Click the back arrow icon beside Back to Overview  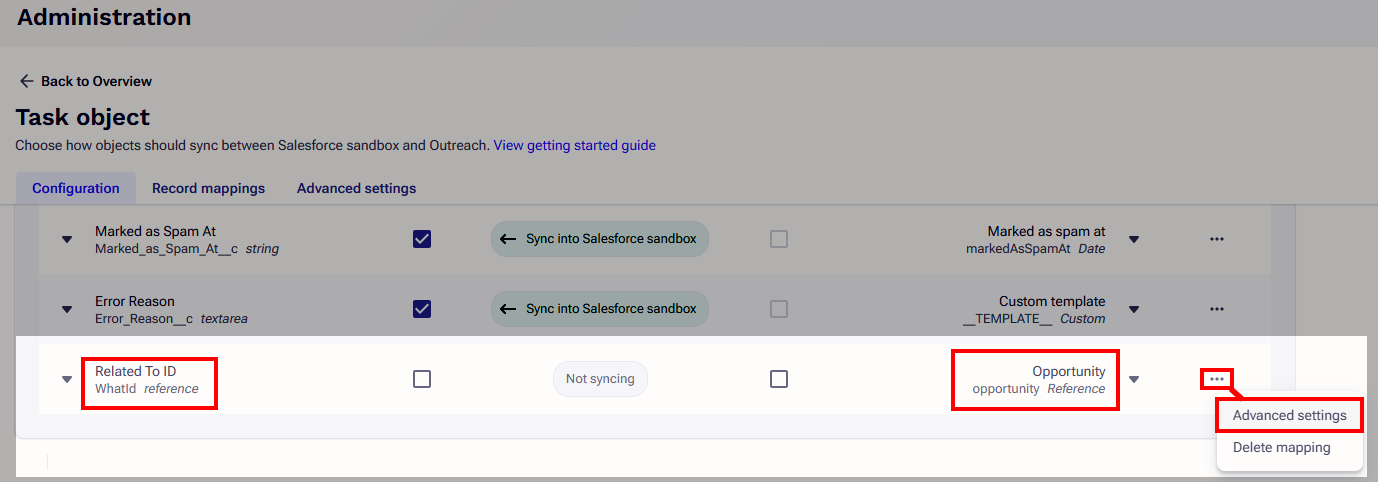[27, 81]
